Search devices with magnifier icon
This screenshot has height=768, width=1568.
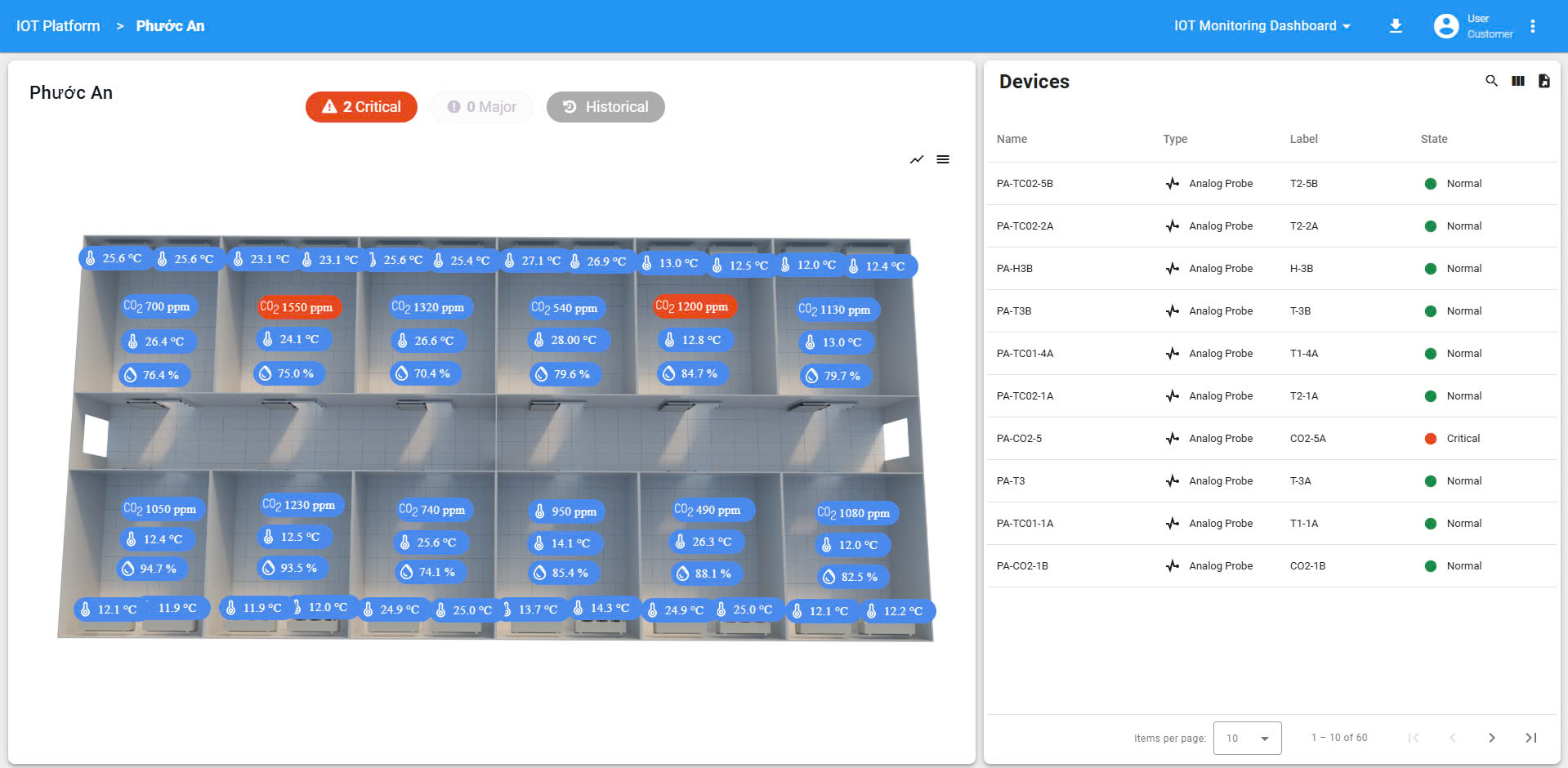pyautogui.click(x=1491, y=81)
